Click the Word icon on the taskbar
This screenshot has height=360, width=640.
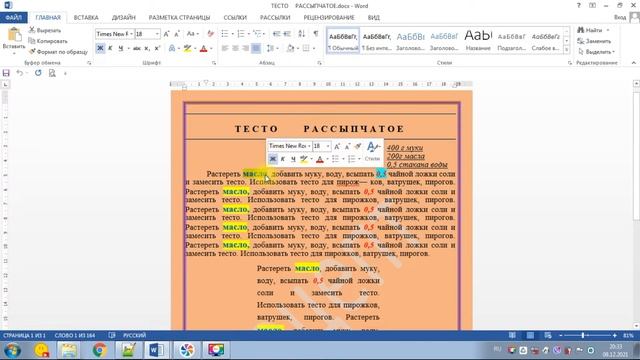click(156, 350)
